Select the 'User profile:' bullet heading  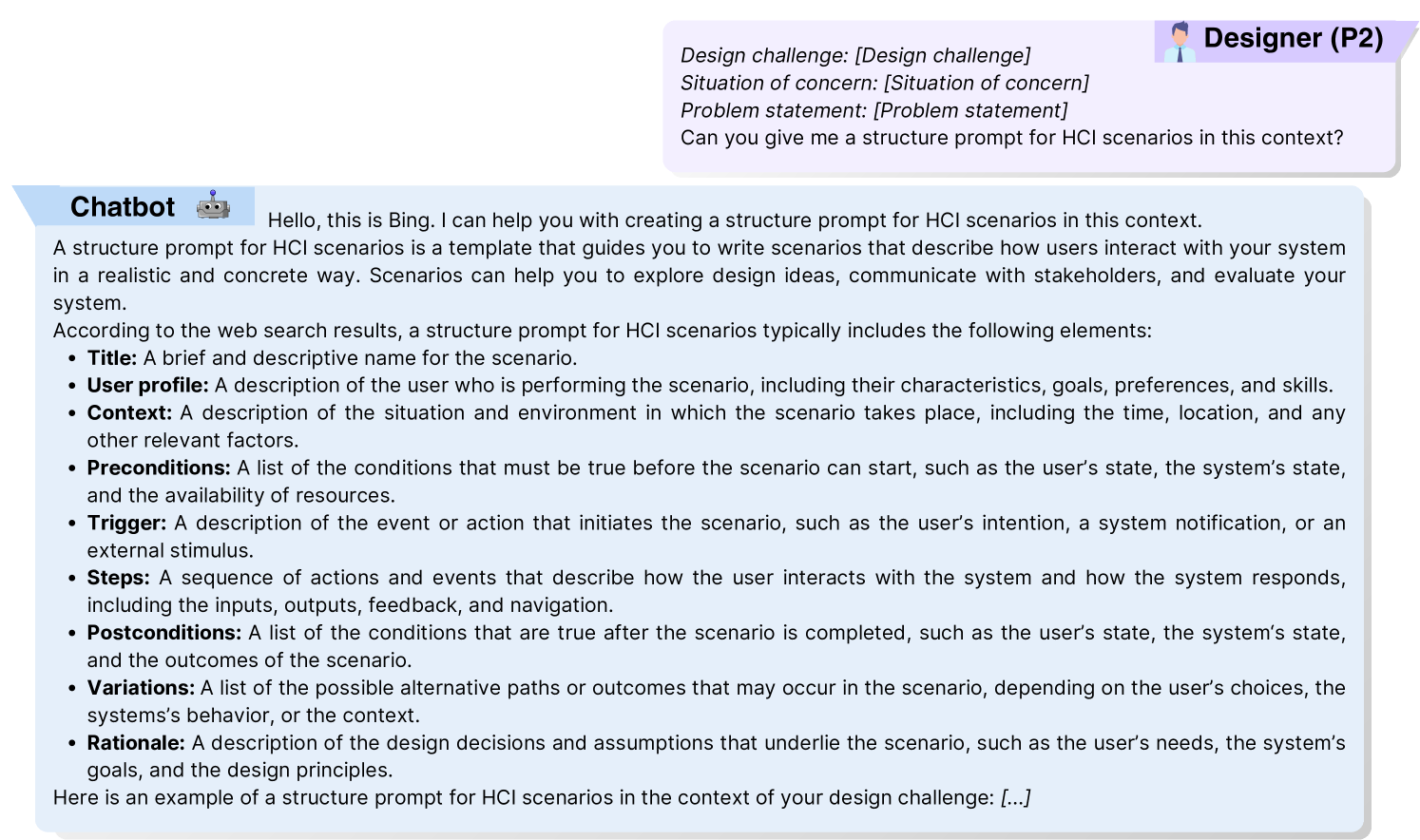tap(147, 386)
